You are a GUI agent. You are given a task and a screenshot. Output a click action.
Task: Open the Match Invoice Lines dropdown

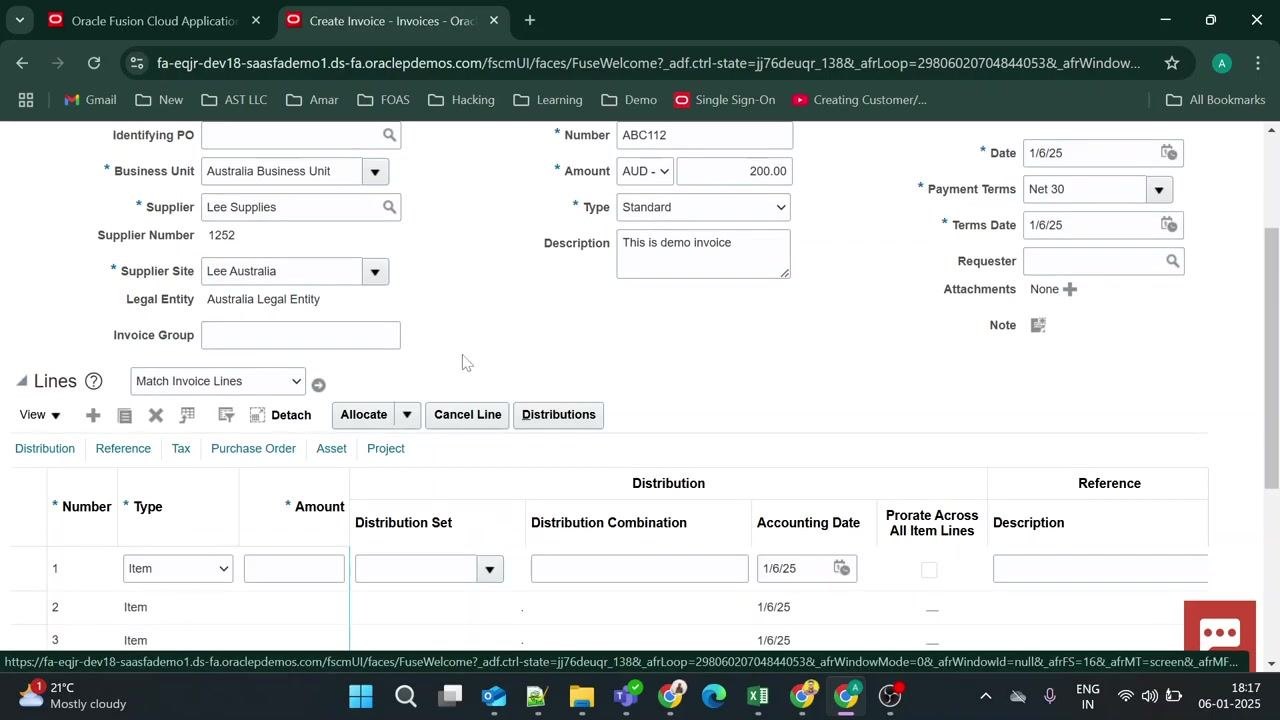click(218, 381)
